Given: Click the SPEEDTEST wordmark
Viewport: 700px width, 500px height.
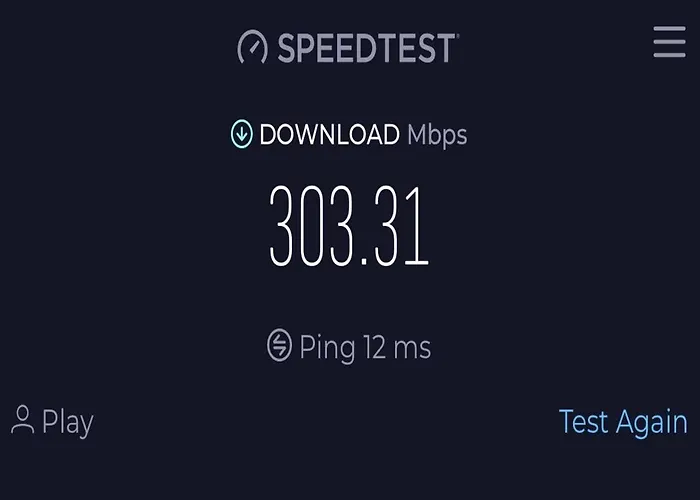Looking at the screenshot, I should pyautogui.click(x=367, y=48).
